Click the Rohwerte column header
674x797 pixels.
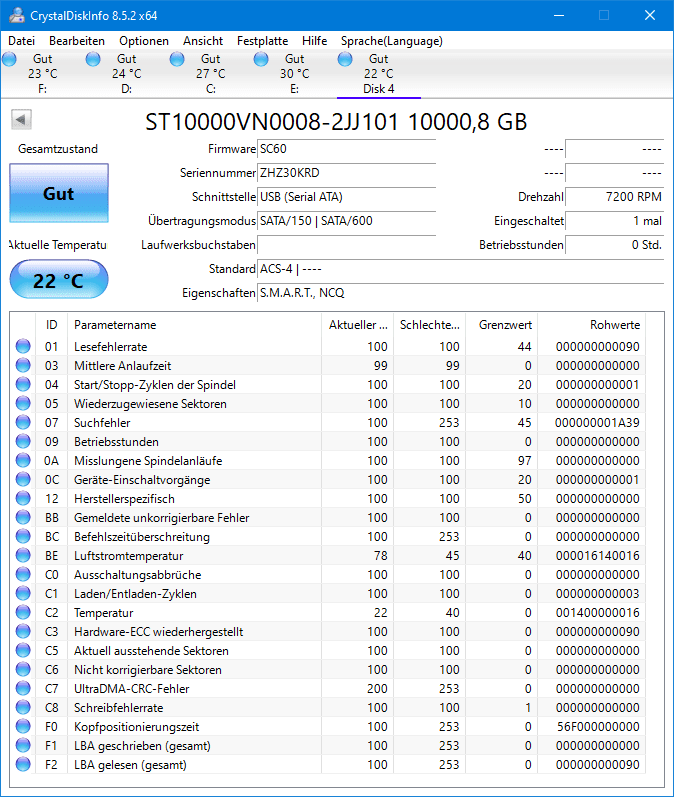pyautogui.click(x=592, y=325)
